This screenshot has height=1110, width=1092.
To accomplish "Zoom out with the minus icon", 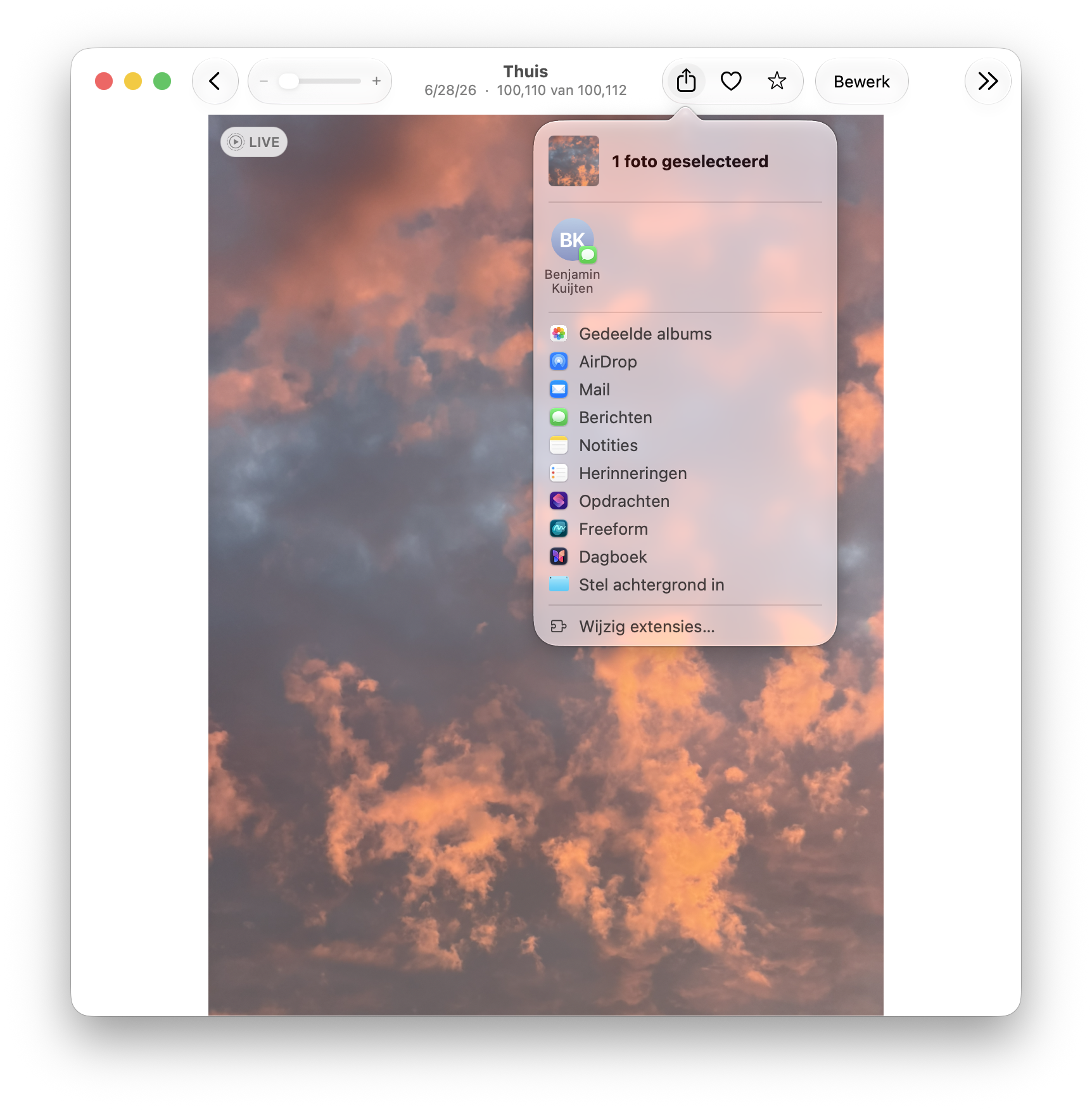I will pyautogui.click(x=264, y=81).
